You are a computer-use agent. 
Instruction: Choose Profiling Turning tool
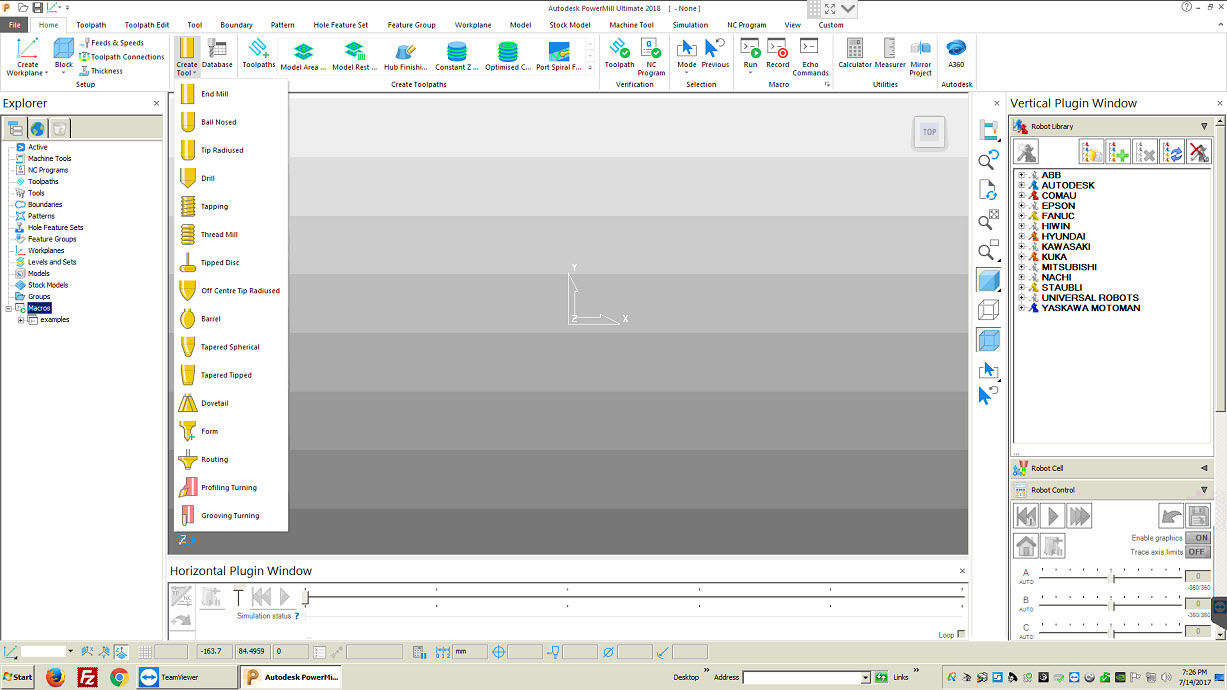pos(230,487)
